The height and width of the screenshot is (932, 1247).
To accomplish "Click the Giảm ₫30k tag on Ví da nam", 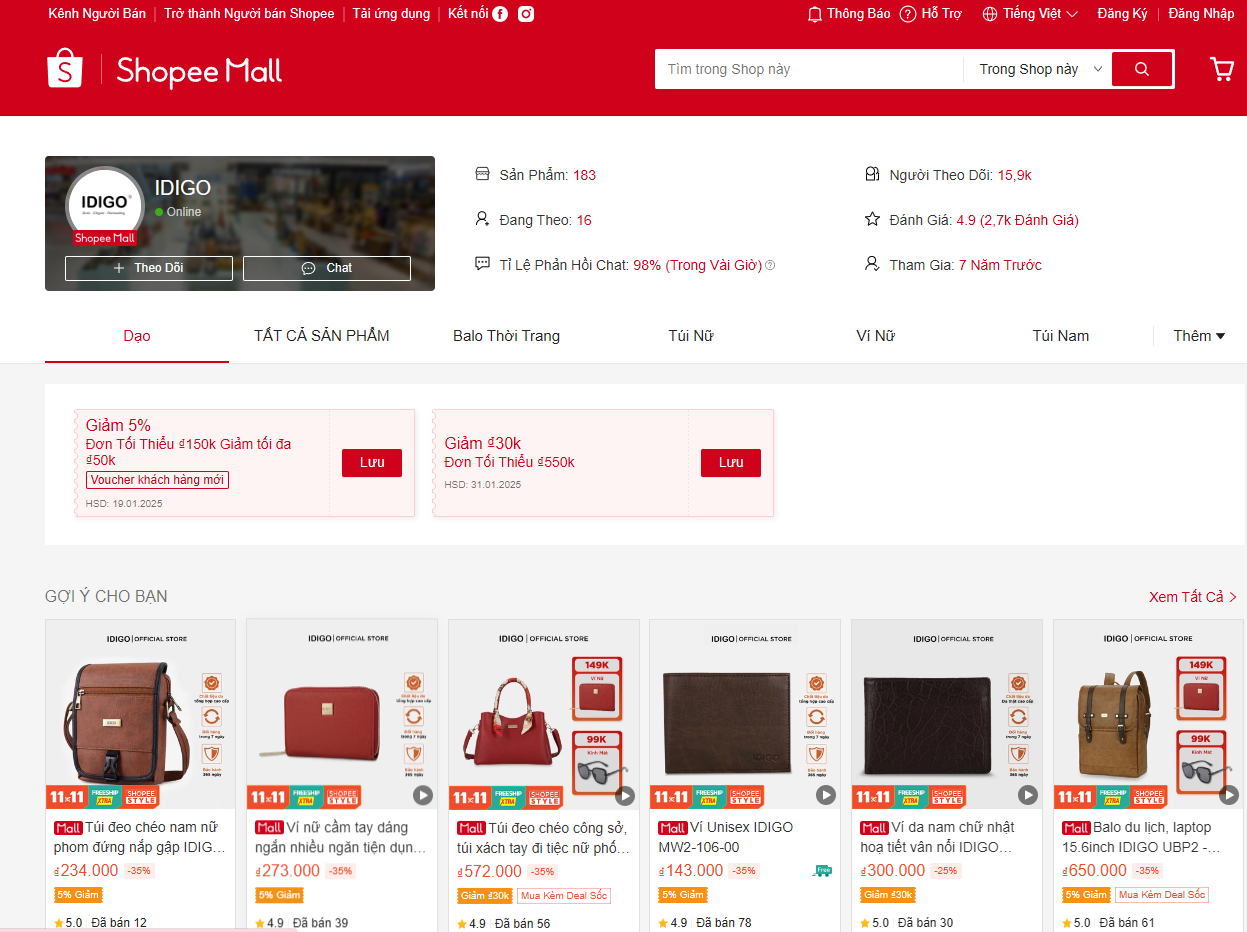I will tap(887, 895).
